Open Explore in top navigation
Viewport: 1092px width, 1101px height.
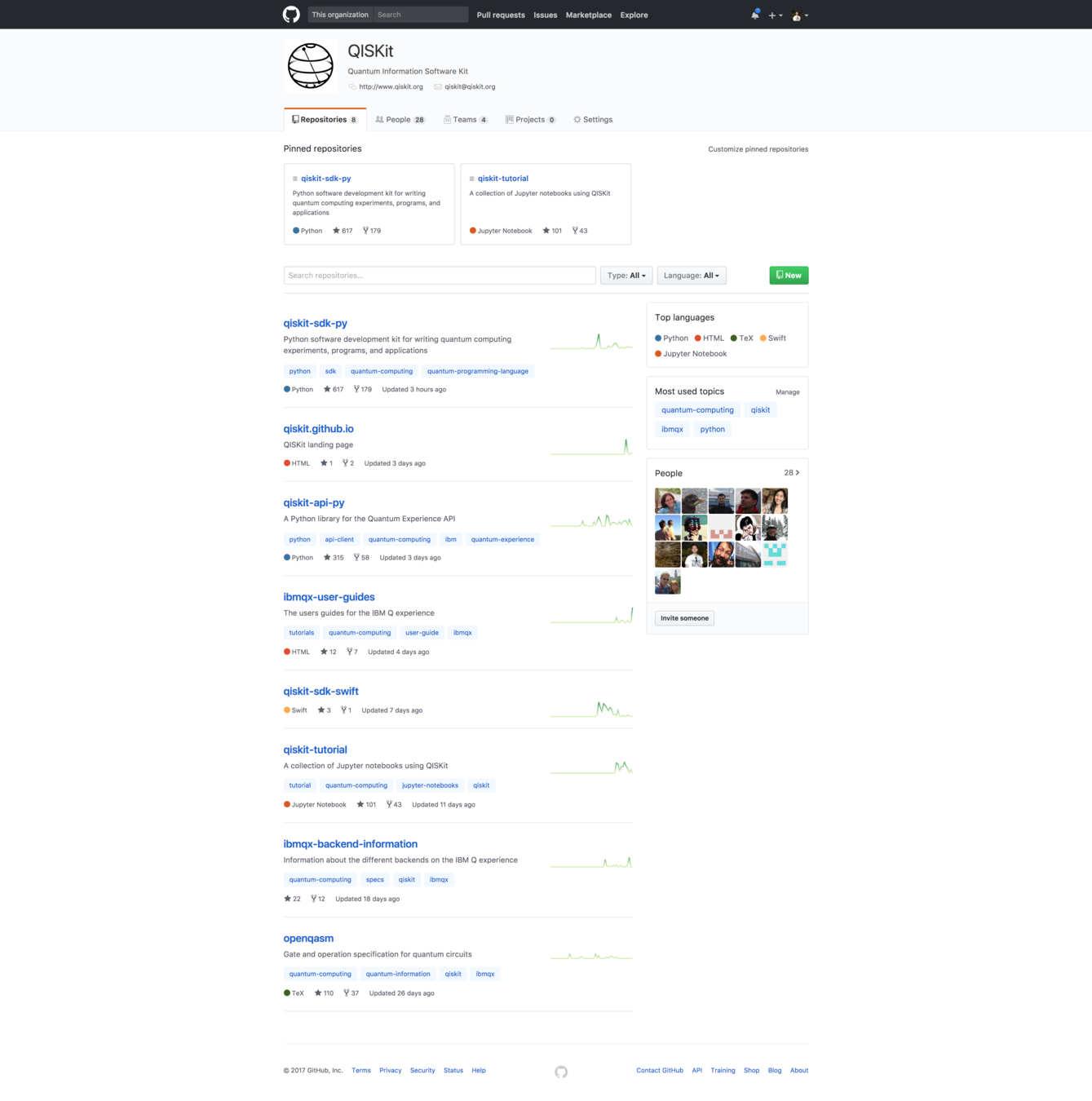tap(634, 15)
